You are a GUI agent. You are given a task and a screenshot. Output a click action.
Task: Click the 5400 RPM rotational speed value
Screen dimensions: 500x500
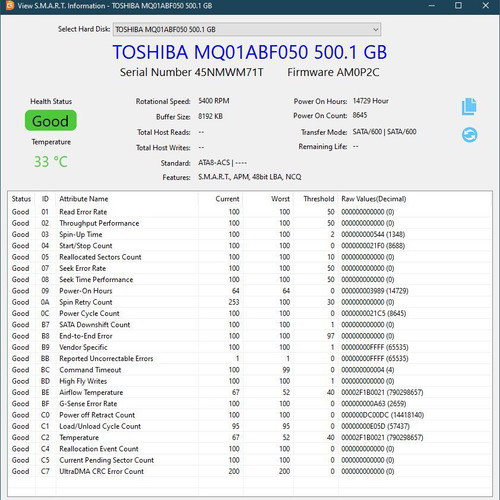(214, 101)
